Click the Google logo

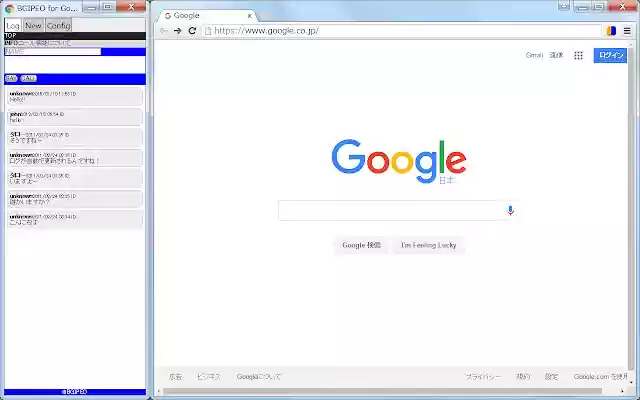point(399,161)
